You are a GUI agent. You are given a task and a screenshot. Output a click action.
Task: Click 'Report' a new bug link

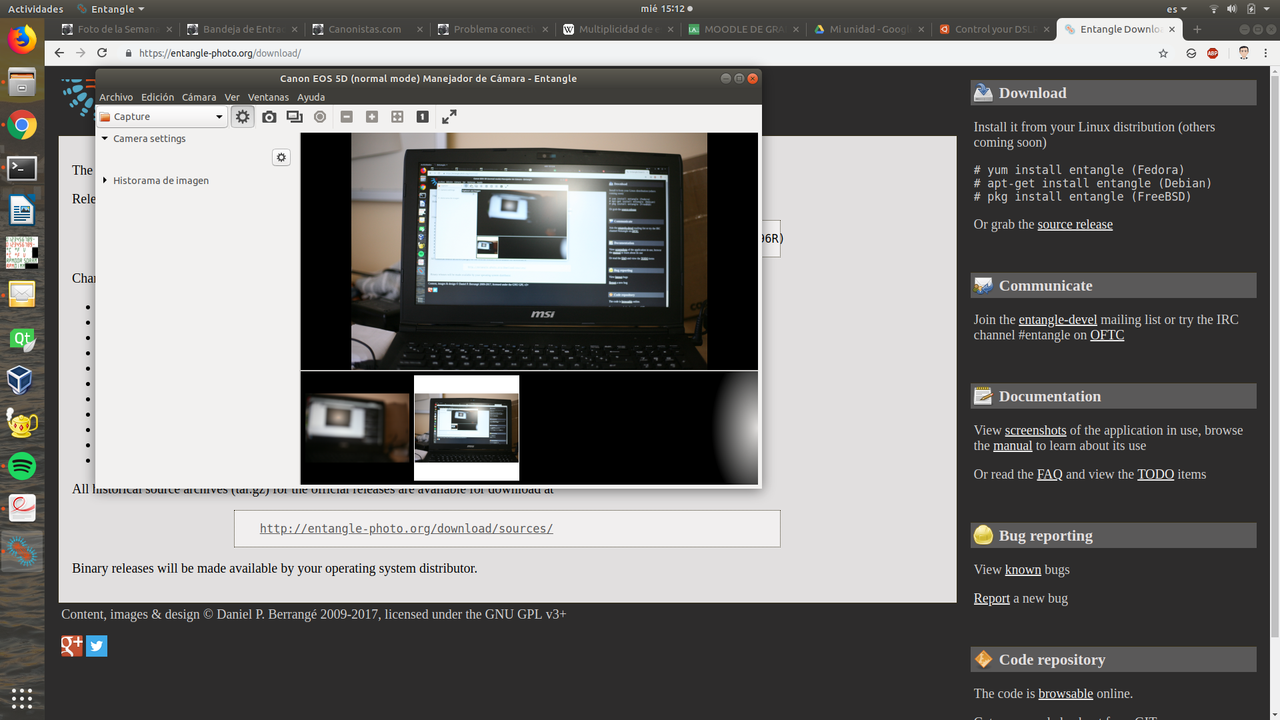click(x=992, y=598)
